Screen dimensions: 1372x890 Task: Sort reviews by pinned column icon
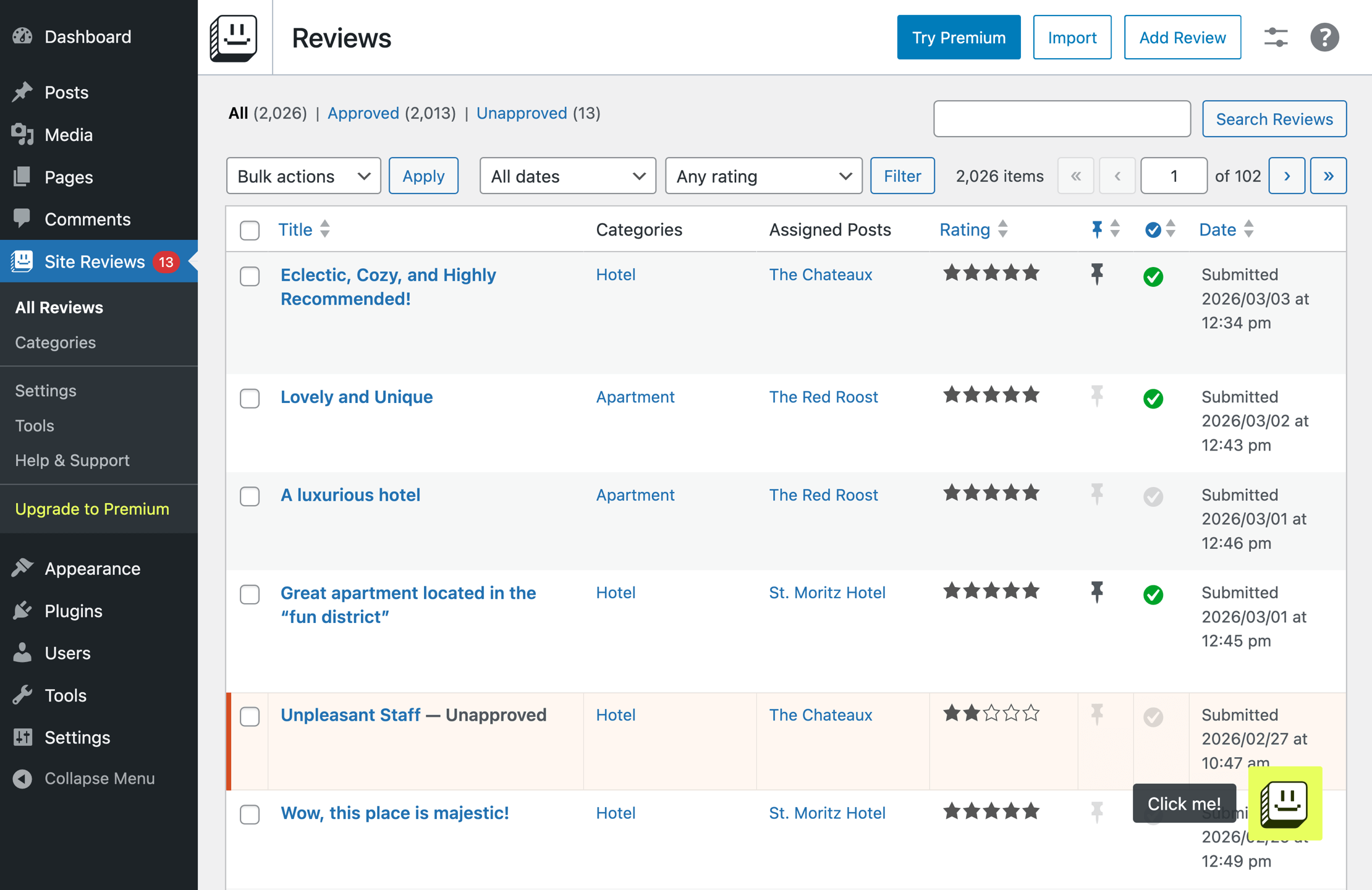[1097, 229]
